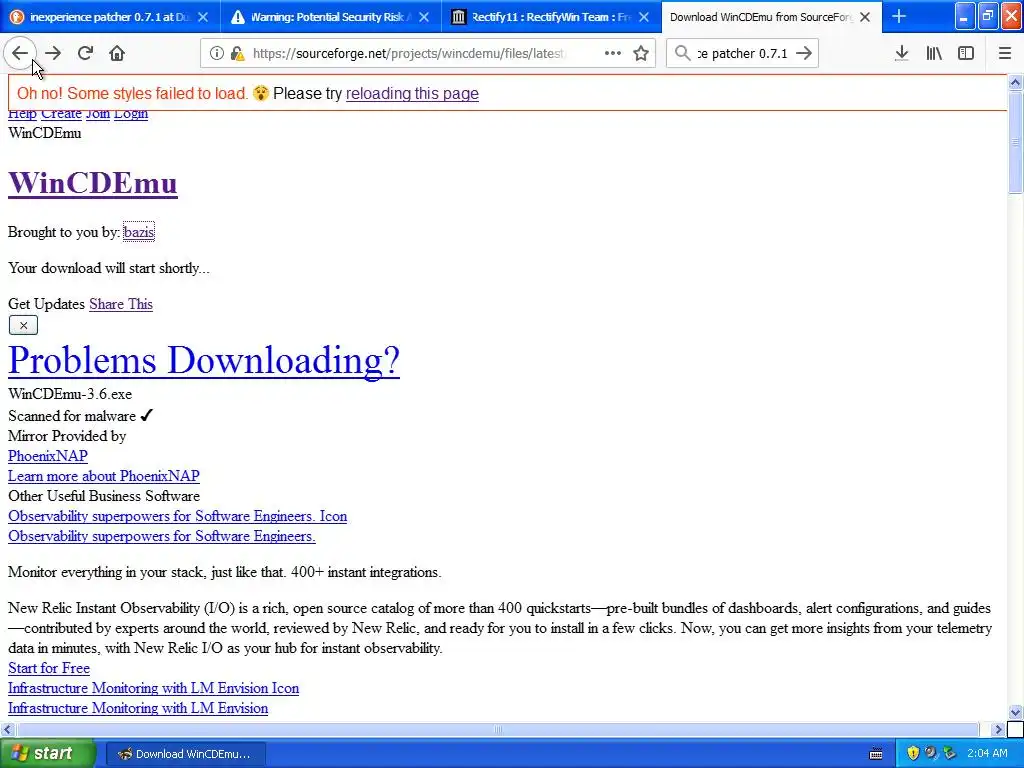This screenshot has height=768, width=1024.
Task: Click the padlock connection security icon
Action: 237,54
